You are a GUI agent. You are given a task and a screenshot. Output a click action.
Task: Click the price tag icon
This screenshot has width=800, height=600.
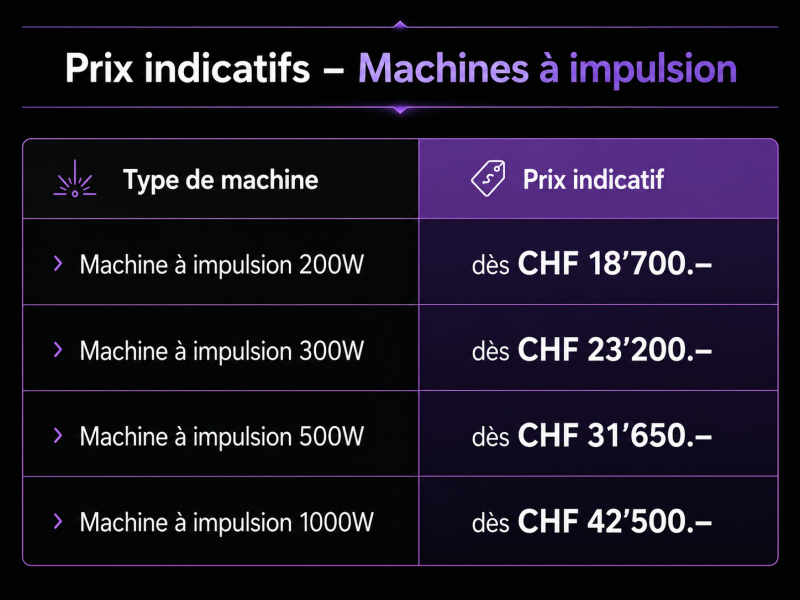tap(488, 179)
